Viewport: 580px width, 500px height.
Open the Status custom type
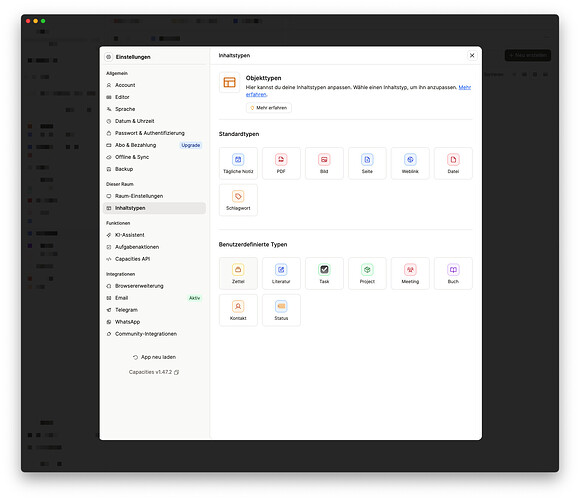tap(281, 310)
